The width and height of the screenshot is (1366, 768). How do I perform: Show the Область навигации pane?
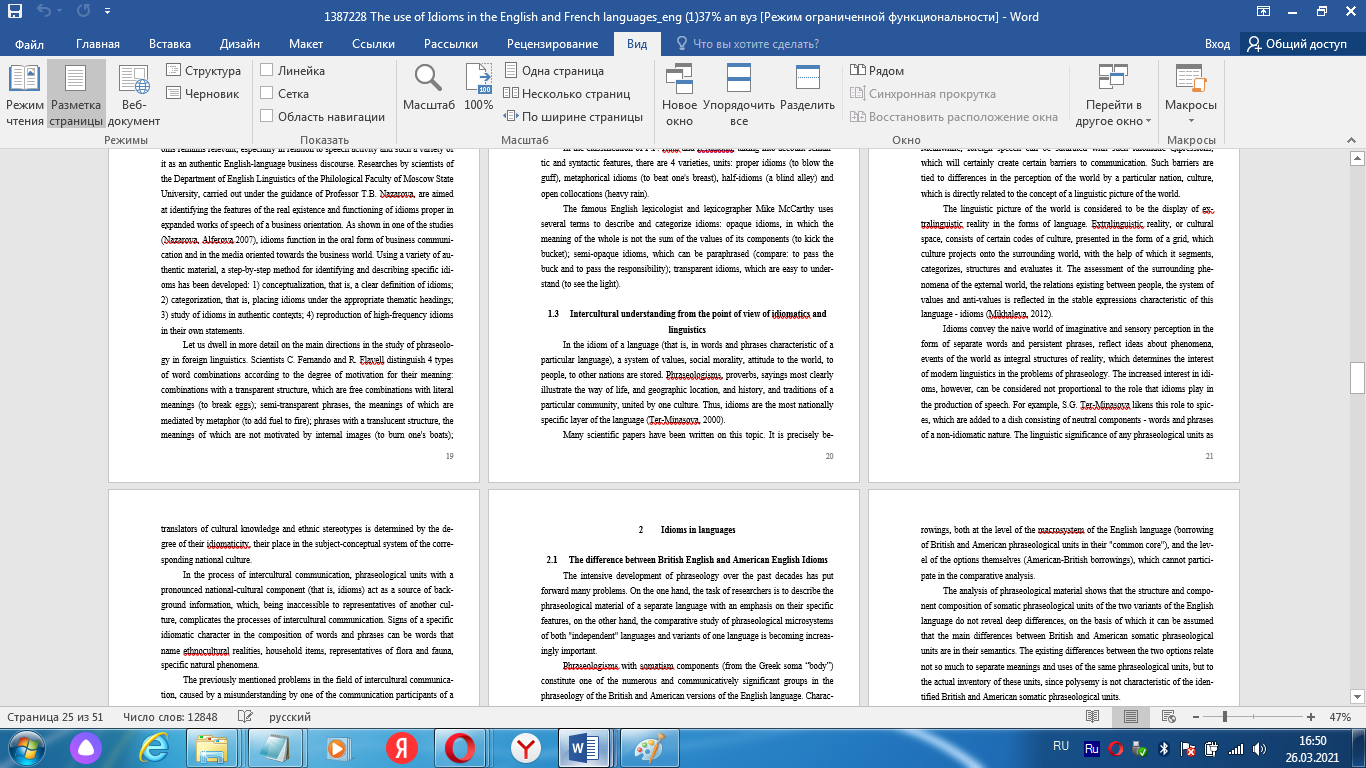(x=266, y=116)
